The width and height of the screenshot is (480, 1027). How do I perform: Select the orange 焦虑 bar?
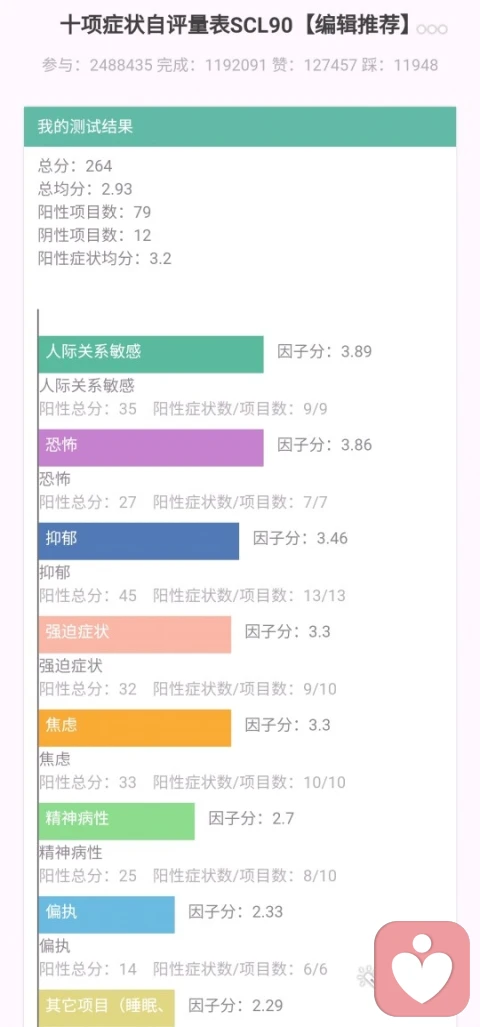[x=134, y=728]
